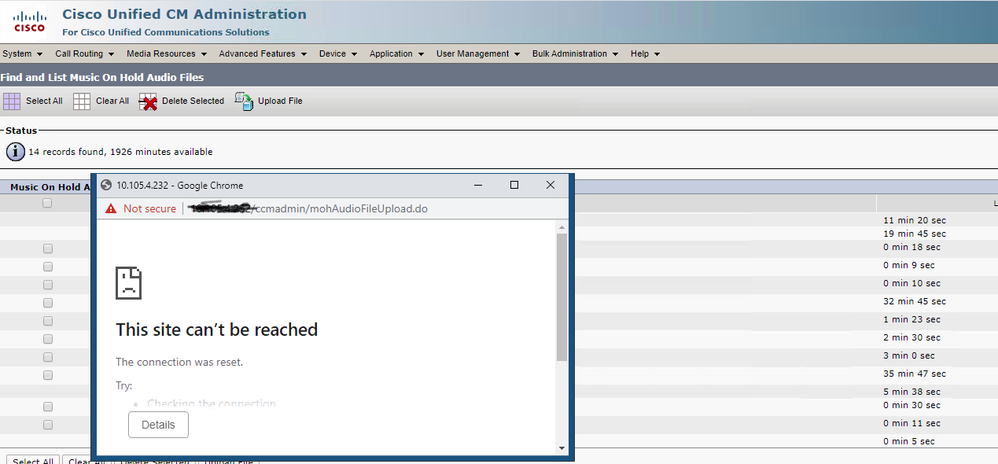This screenshot has width=998, height=464.
Task: Click the popup scrollbar down arrow
Action: pos(561,448)
